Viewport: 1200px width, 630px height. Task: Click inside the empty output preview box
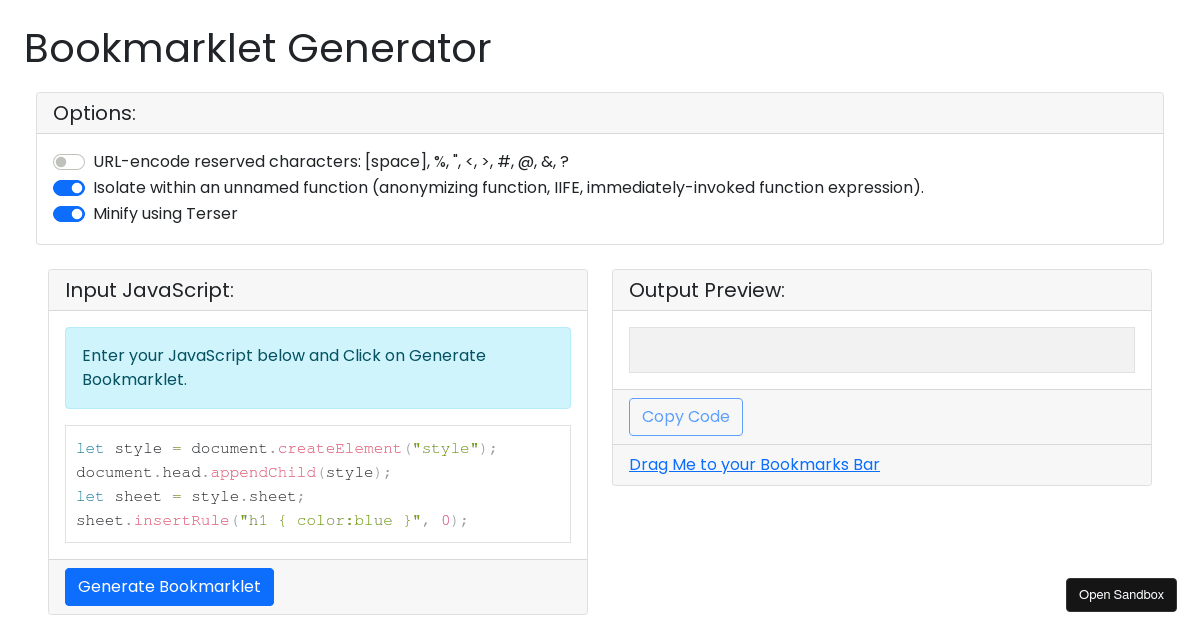tap(881, 350)
